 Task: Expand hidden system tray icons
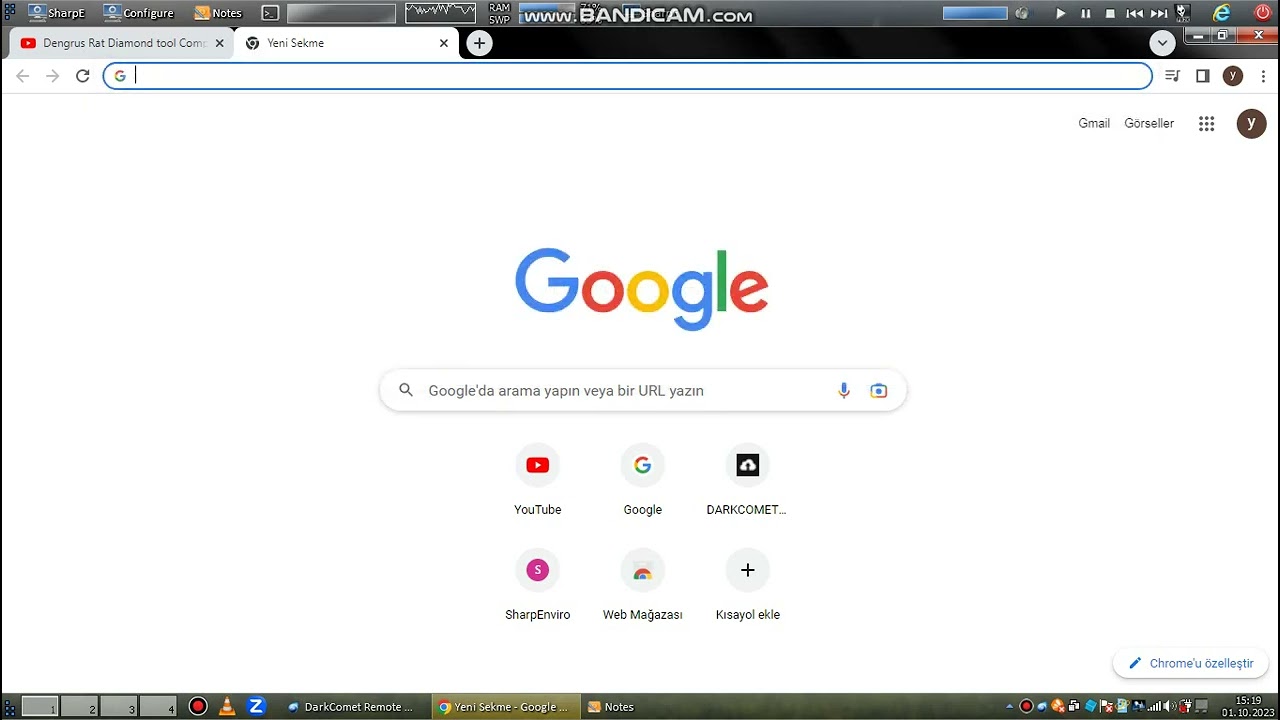coord(1010,706)
